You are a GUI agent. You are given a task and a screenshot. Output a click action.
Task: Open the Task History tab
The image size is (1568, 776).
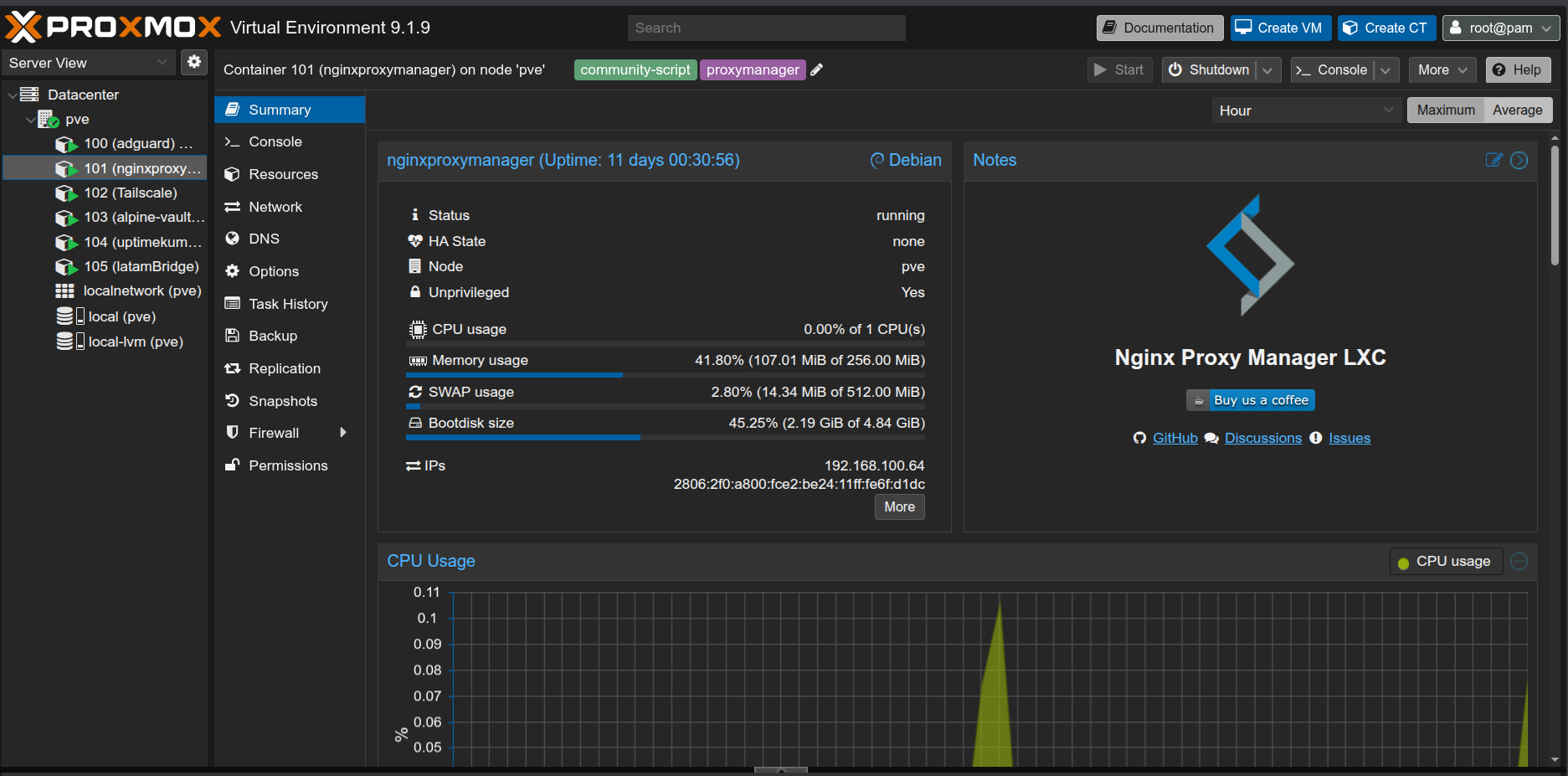[290, 304]
